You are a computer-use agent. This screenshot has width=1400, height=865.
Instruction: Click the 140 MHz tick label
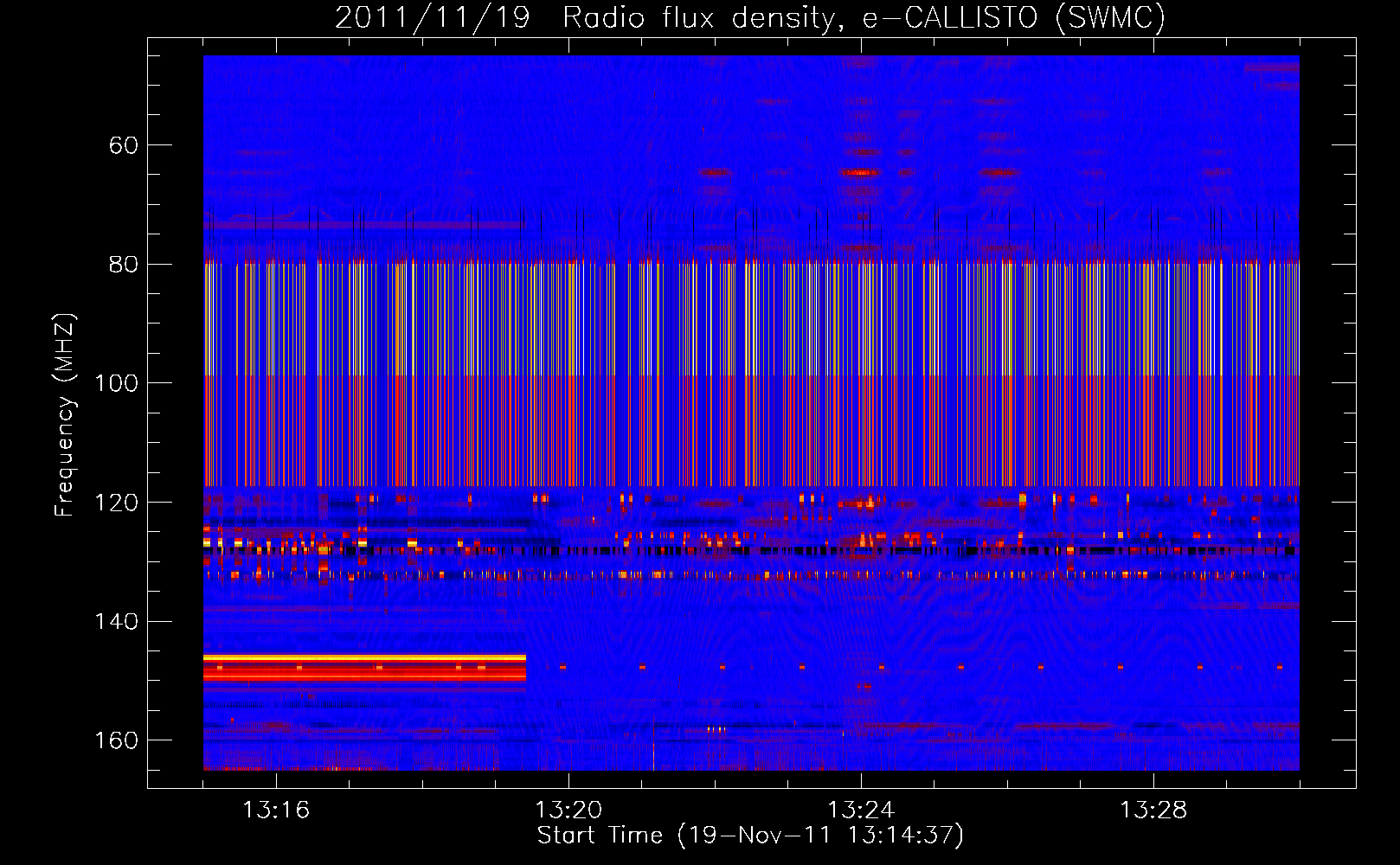click(116, 621)
